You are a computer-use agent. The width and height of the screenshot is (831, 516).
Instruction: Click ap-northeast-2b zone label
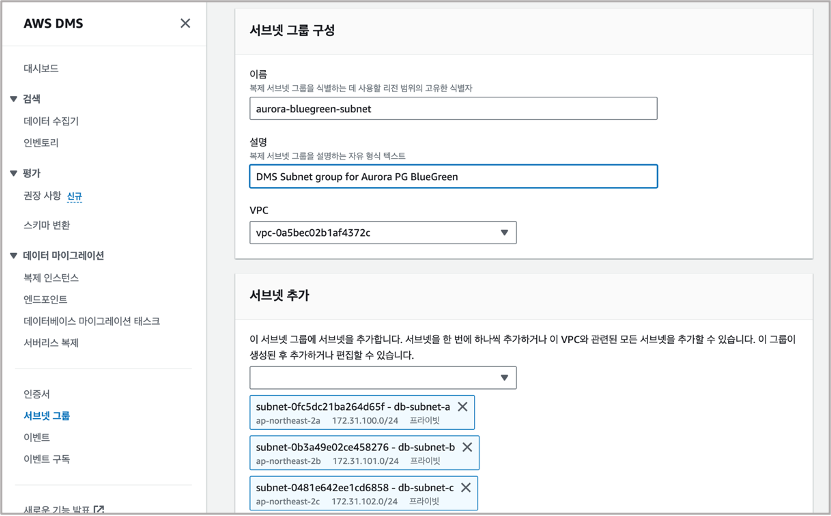point(288,461)
